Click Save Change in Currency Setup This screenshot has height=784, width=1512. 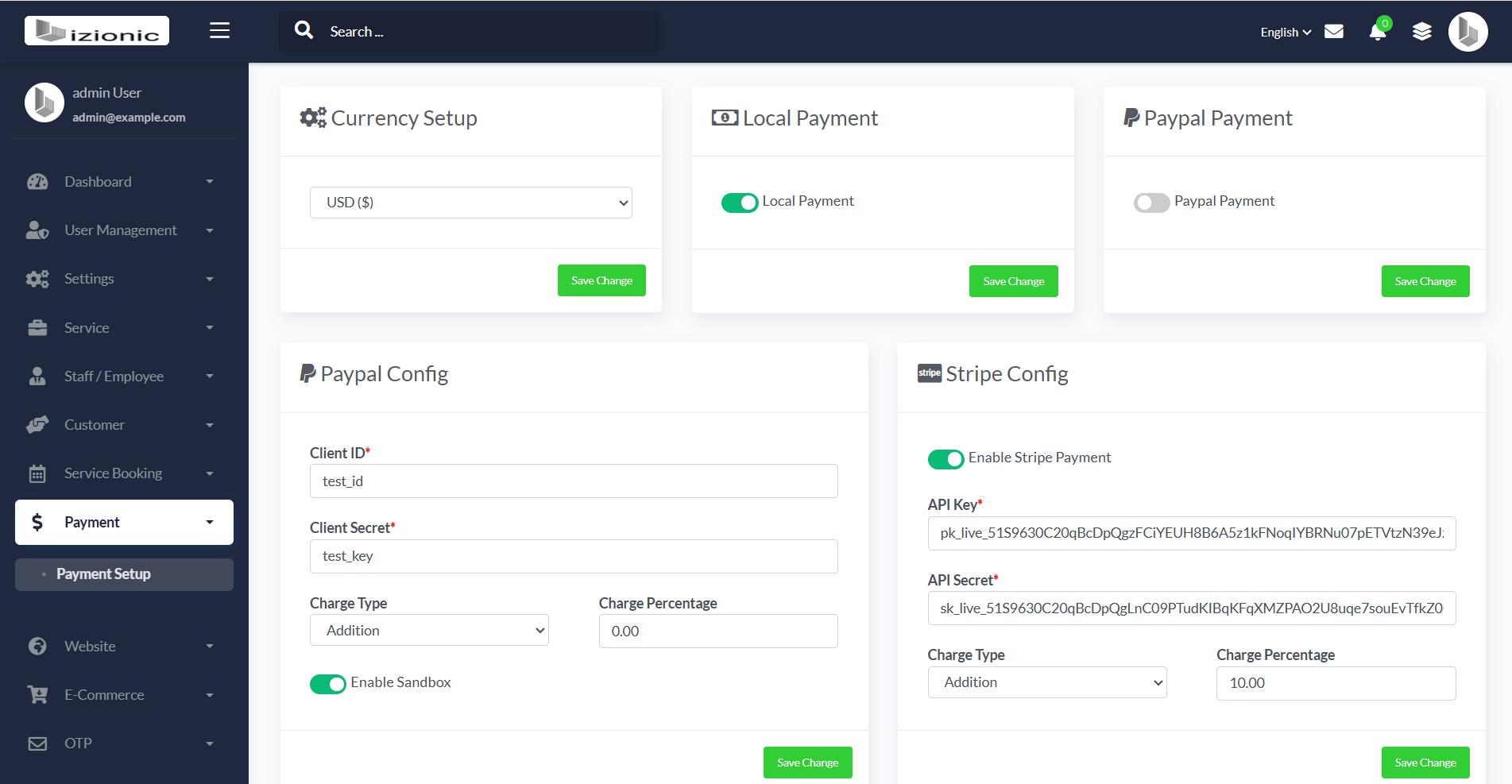pos(601,280)
